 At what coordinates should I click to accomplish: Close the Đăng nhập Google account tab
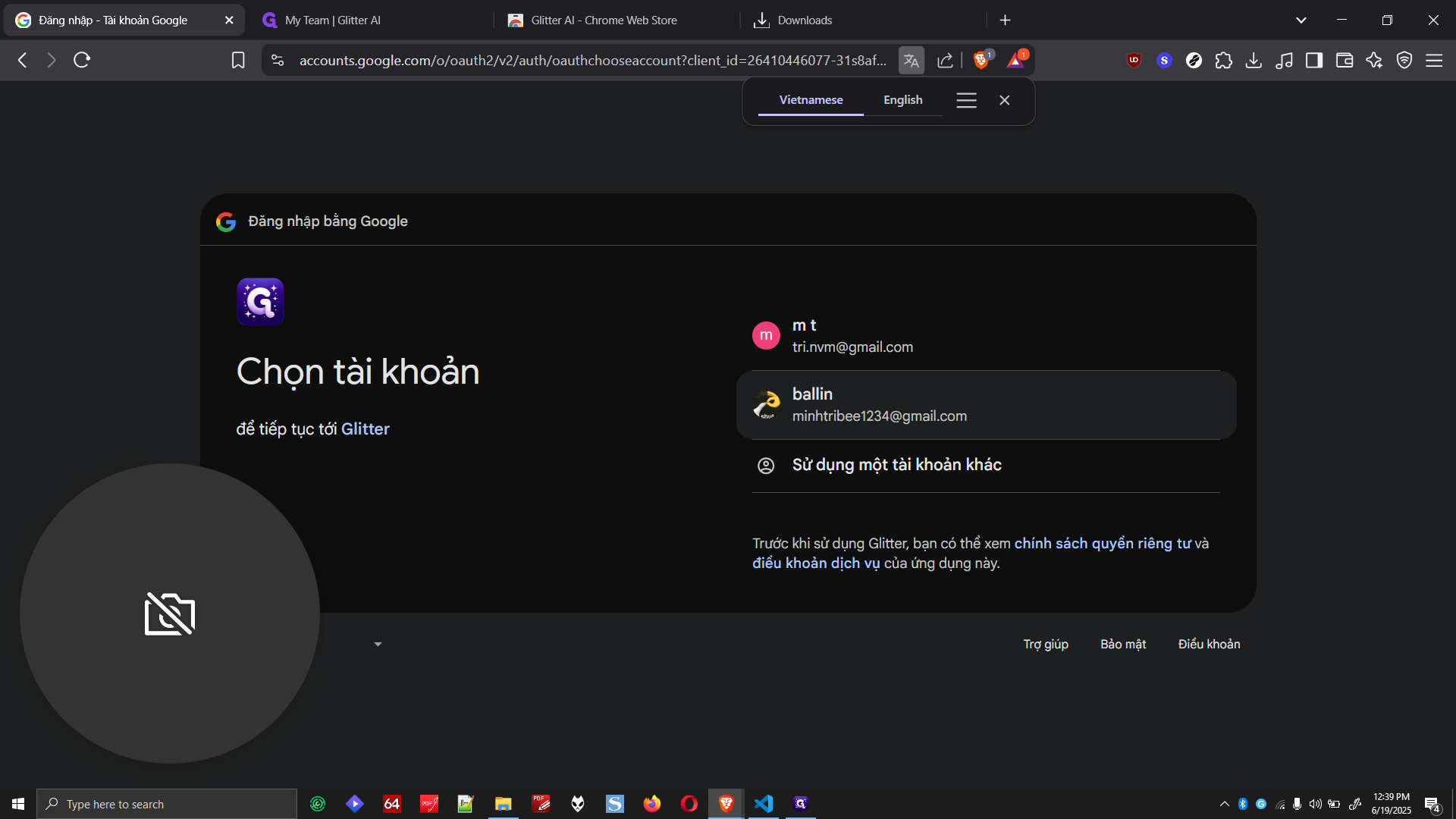229,20
